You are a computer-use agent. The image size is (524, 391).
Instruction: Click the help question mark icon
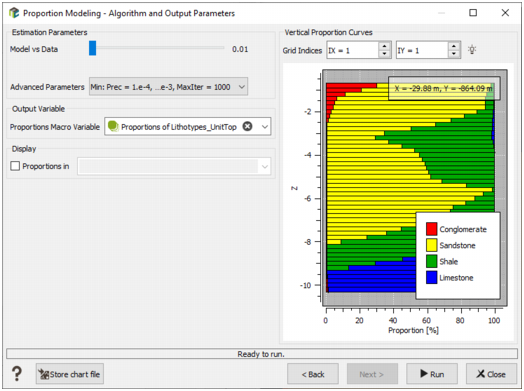[17, 374]
